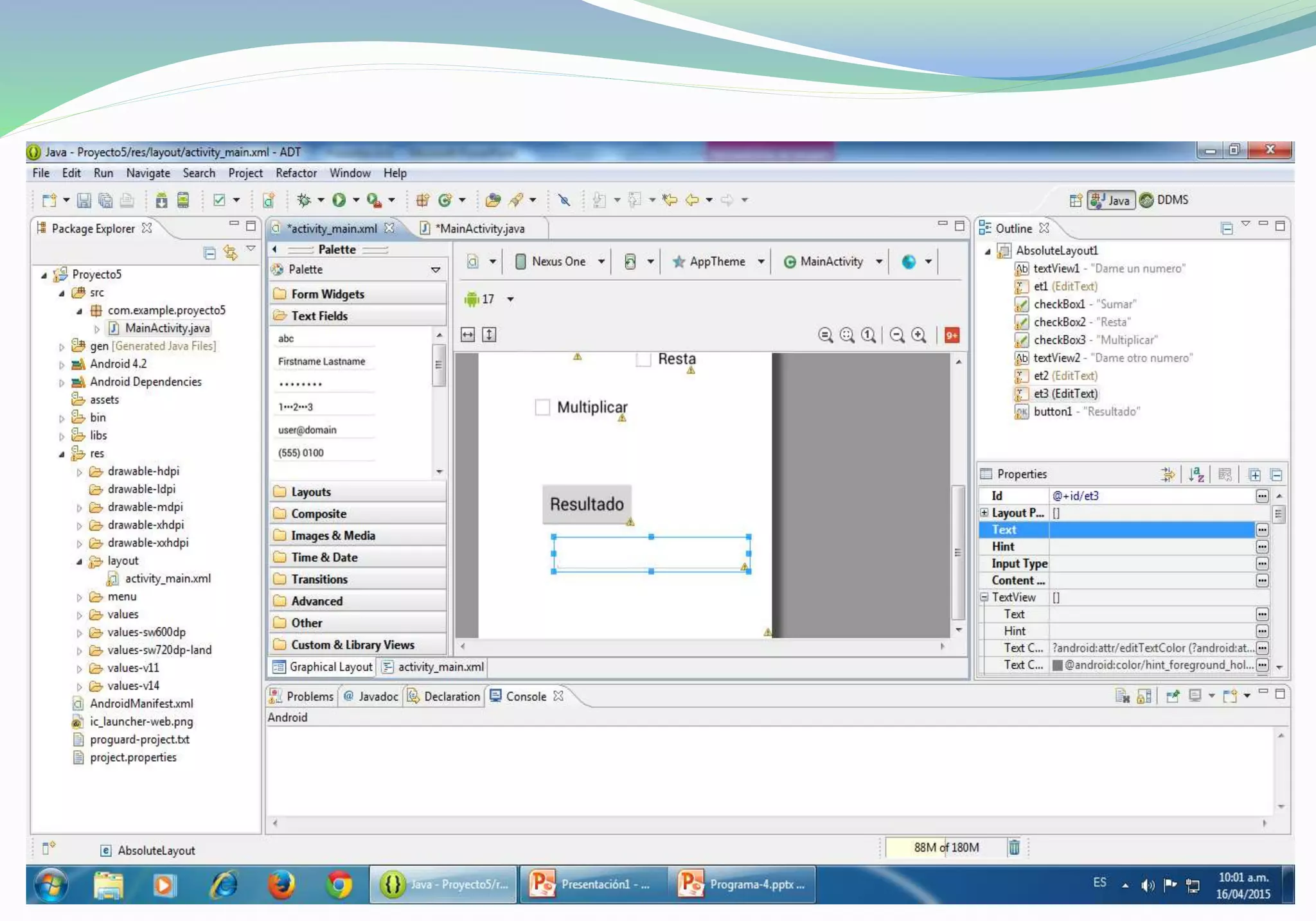
Task: Open Firefox from the taskbar
Action: pos(281,884)
